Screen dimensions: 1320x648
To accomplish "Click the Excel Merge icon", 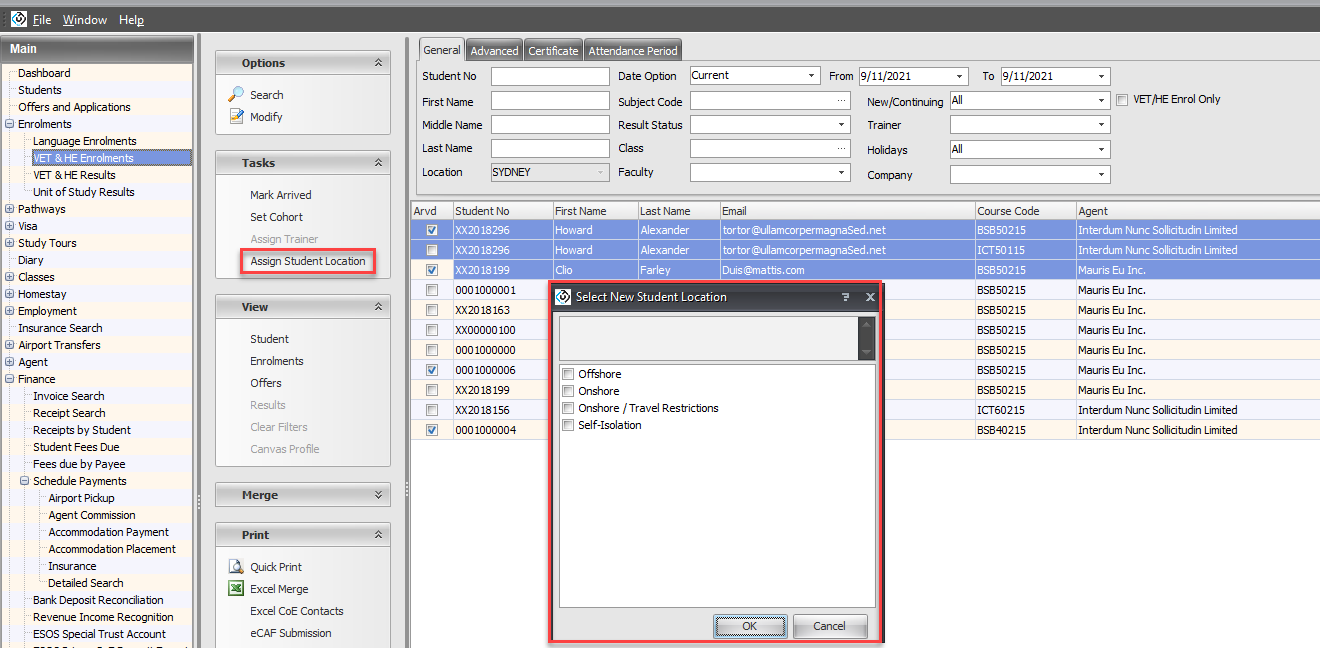I will 236,589.
